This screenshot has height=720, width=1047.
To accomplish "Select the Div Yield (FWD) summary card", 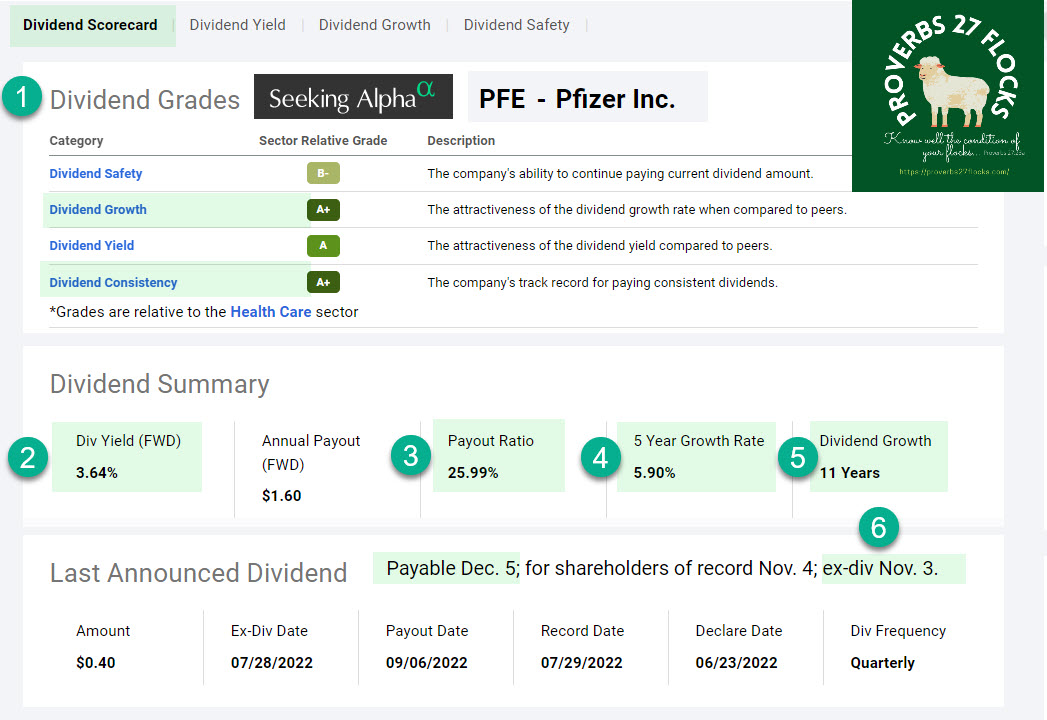I will pyautogui.click(x=127, y=456).
